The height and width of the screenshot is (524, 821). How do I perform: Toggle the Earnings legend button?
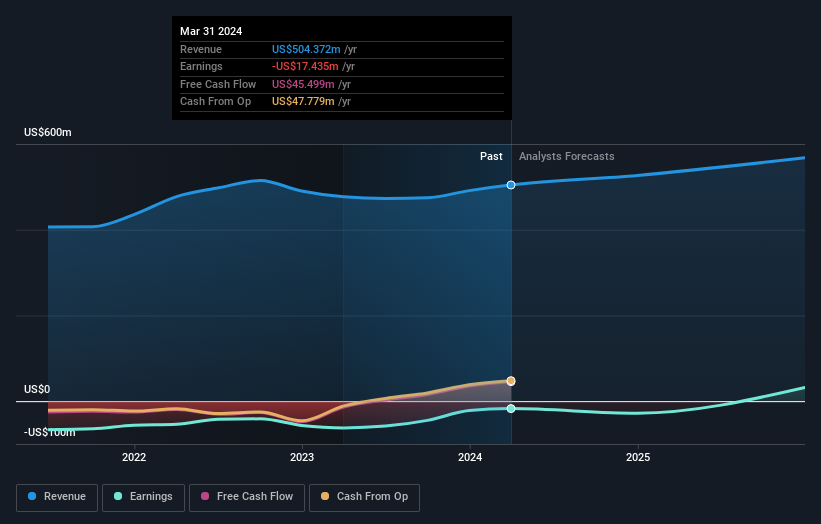(x=143, y=497)
